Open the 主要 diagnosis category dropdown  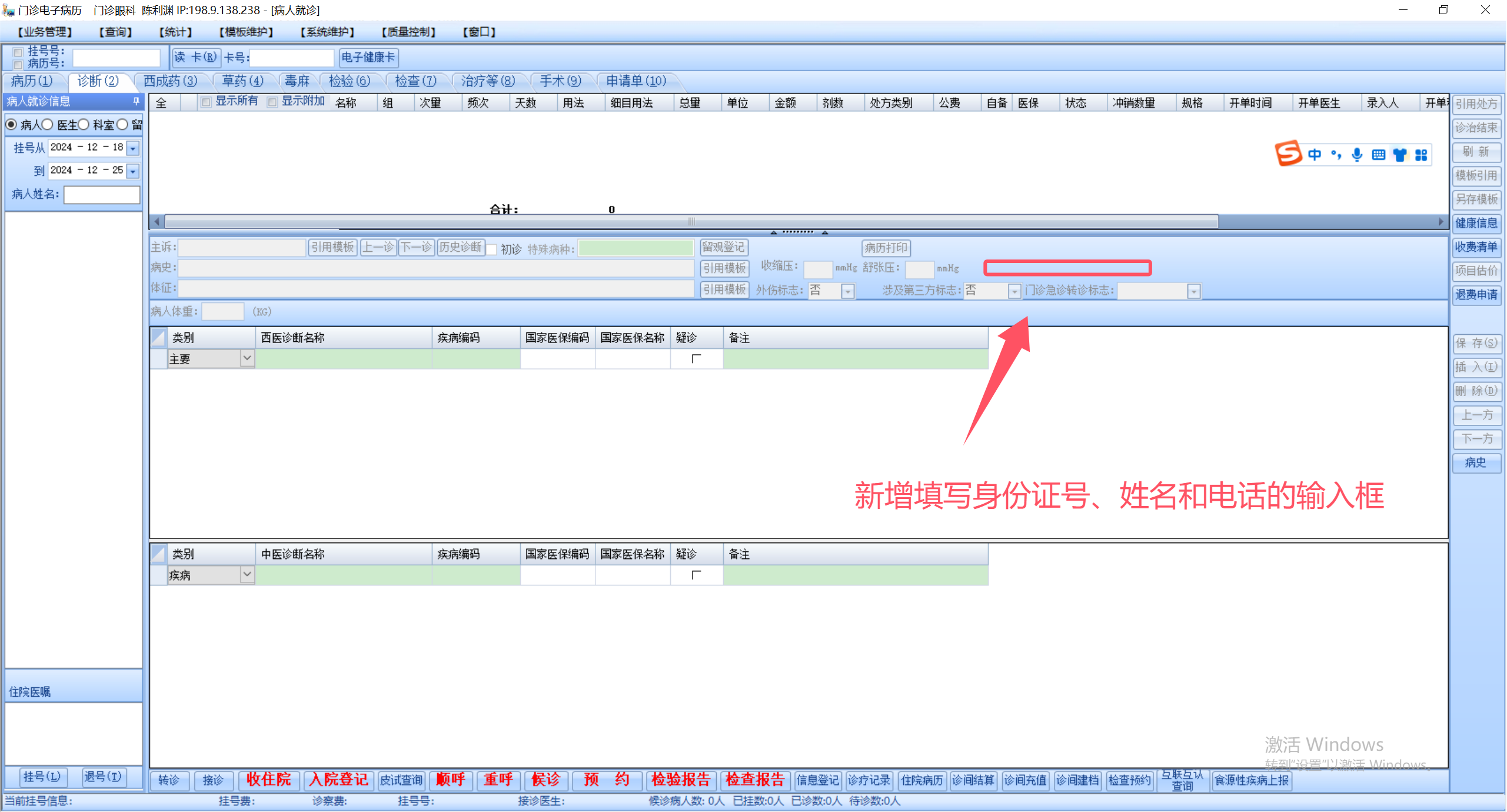coord(247,358)
